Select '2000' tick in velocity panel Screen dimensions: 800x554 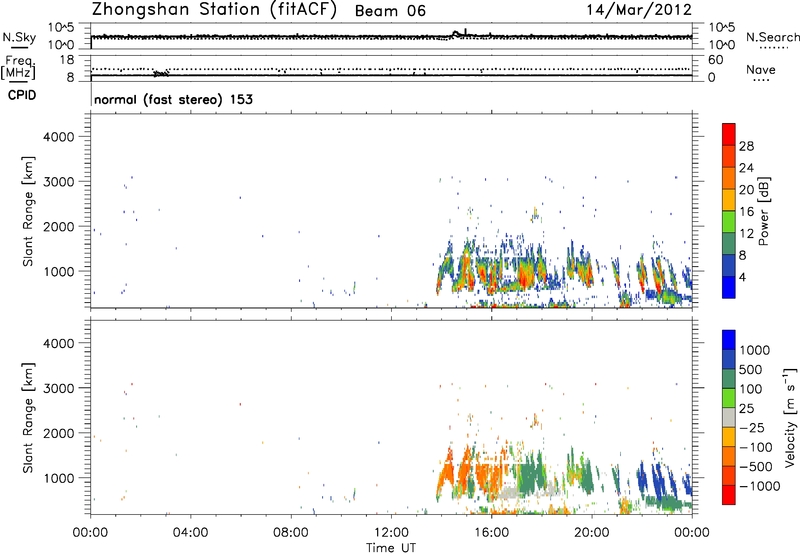59,433
